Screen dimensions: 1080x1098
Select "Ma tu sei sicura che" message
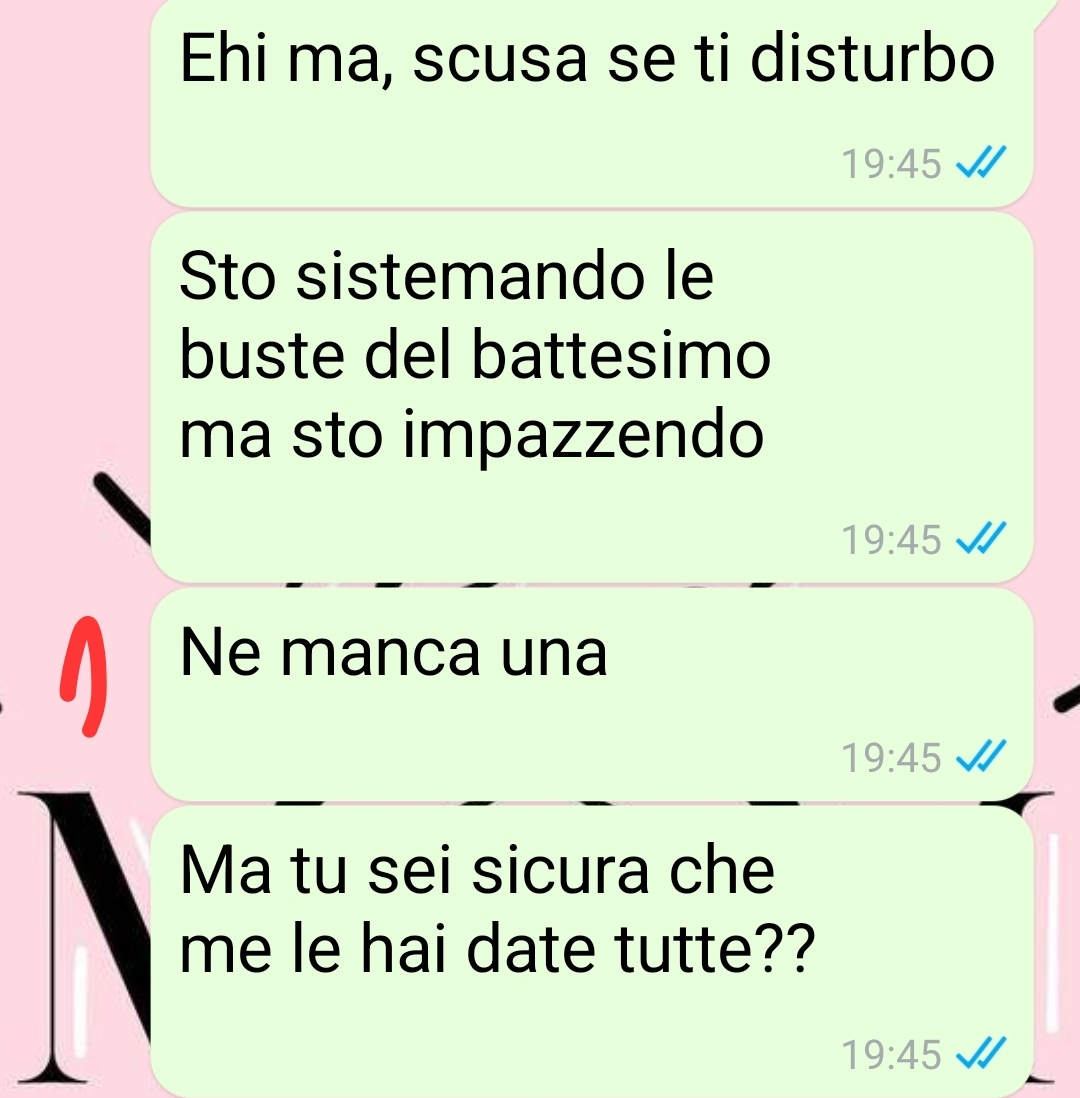(x=592, y=951)
